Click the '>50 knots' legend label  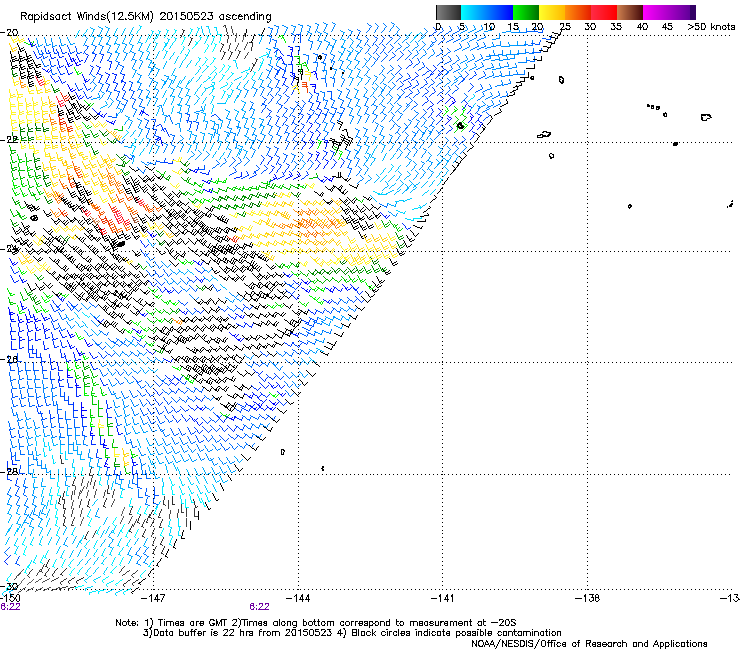(x=712, y=26)
